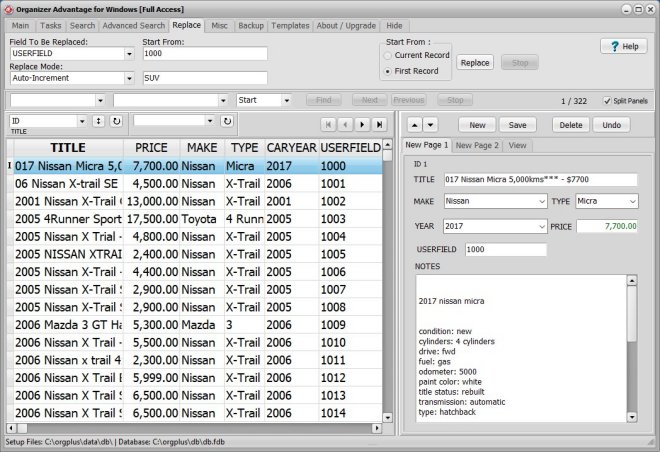Open the ID sort field dropdown
The width and height of the screenshot is (660, 452).
tap(82, 121)
